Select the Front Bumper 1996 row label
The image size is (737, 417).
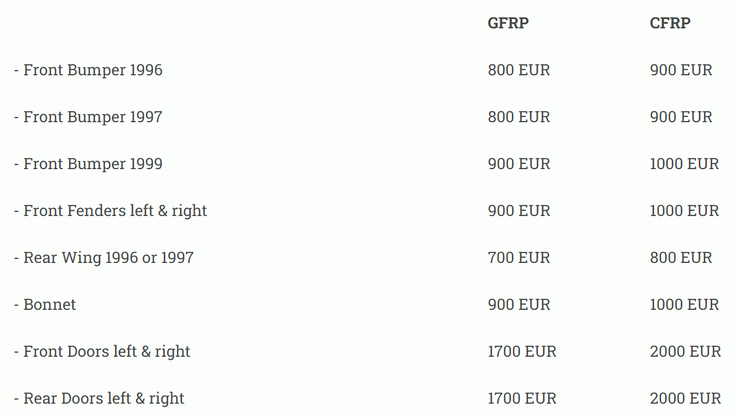(x=88, y=70)
